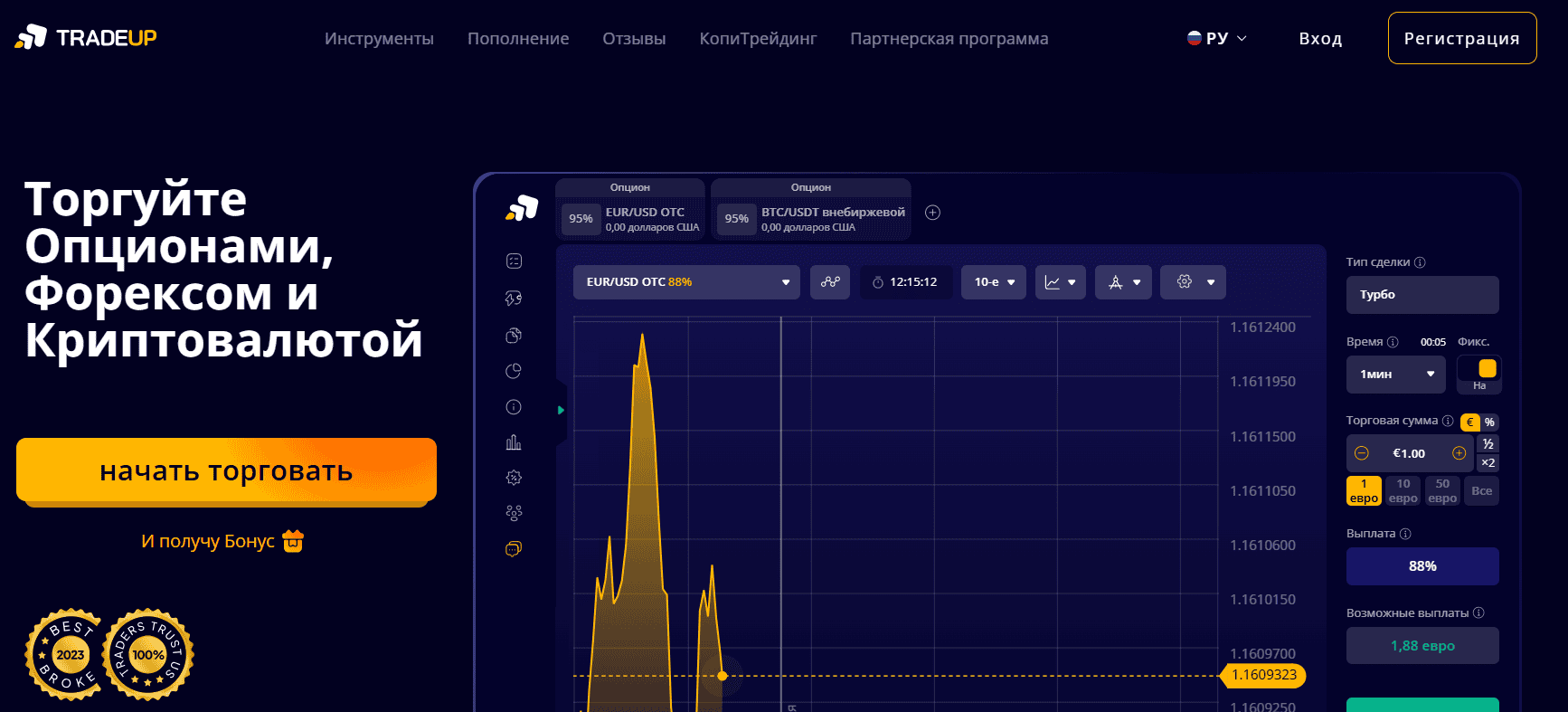Click the bar chart statistics sidebar icon

(x=514, y=442)
